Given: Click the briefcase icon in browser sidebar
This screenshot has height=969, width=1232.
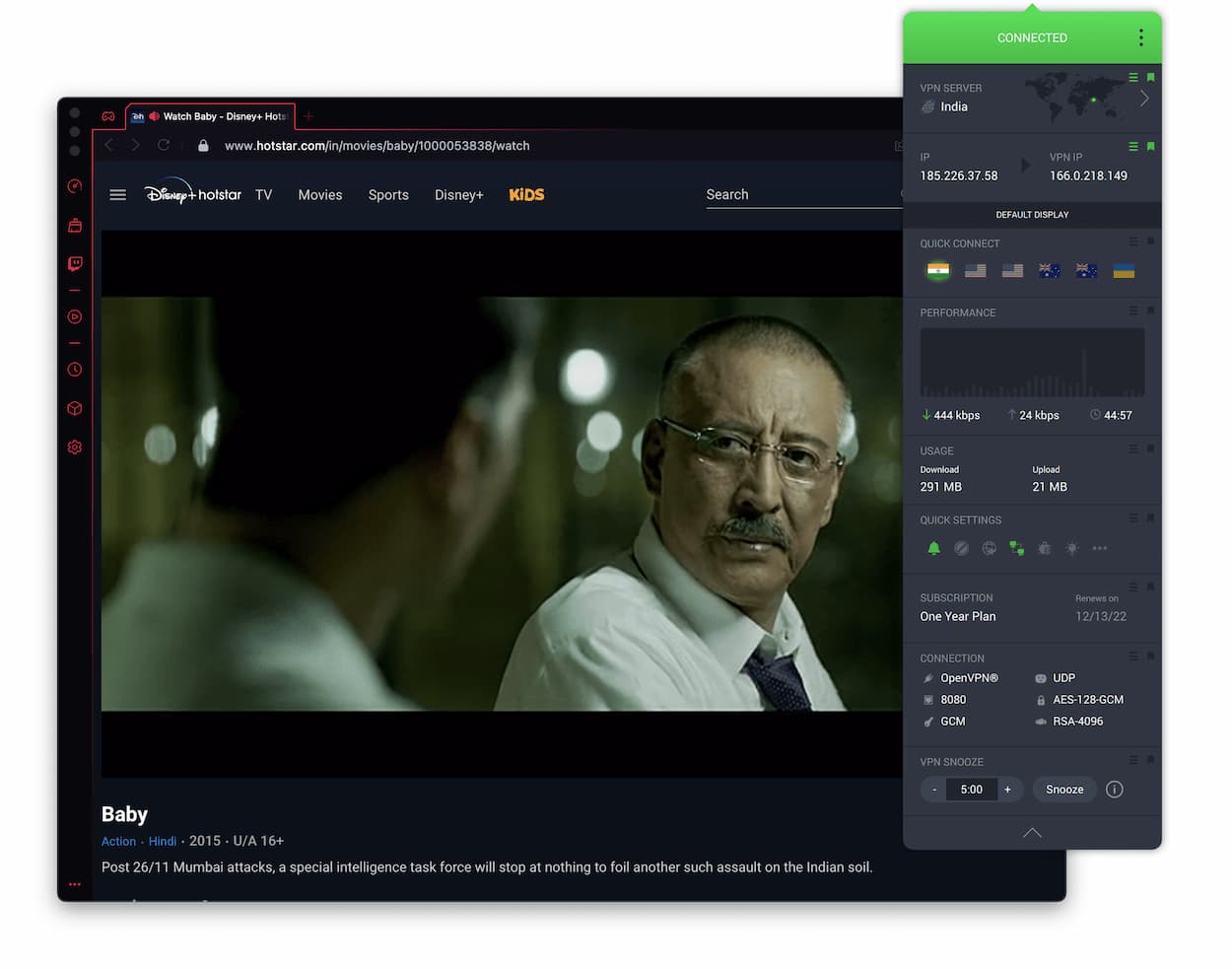Looking at the screenshot, I should (x=75, y=226).
